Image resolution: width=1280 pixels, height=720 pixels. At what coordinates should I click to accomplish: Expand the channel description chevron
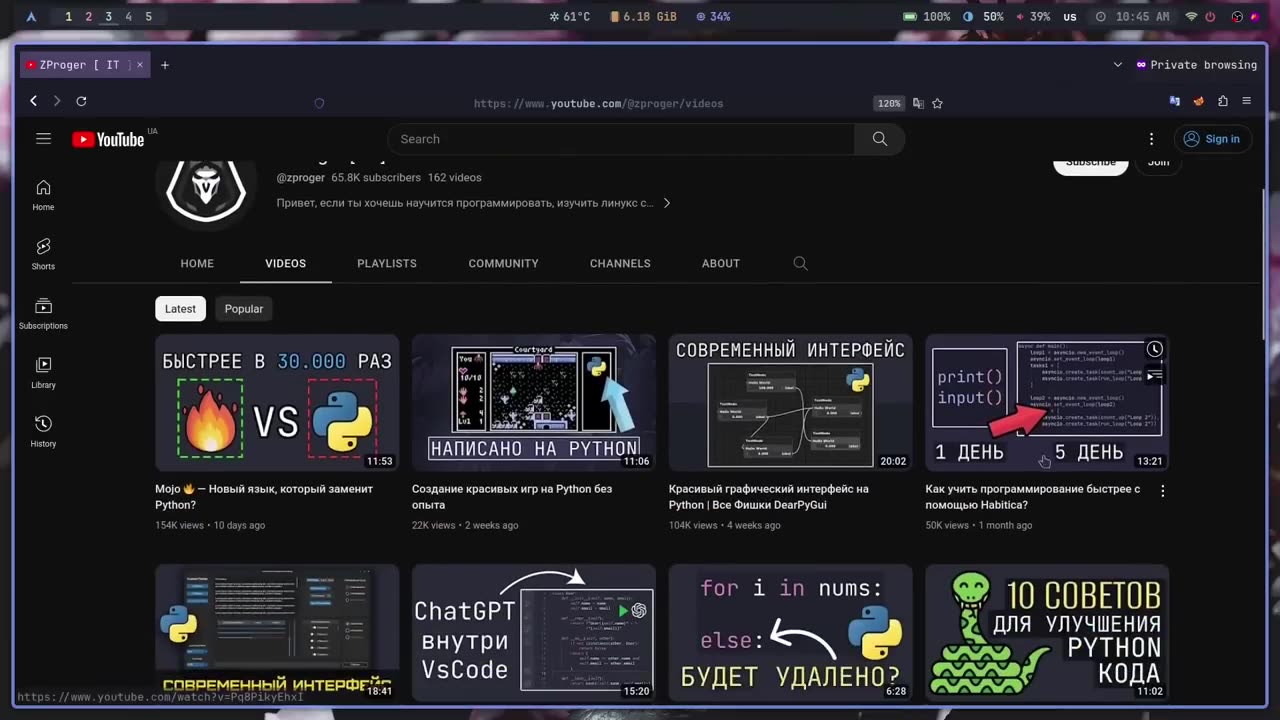[x=667, y=203]
